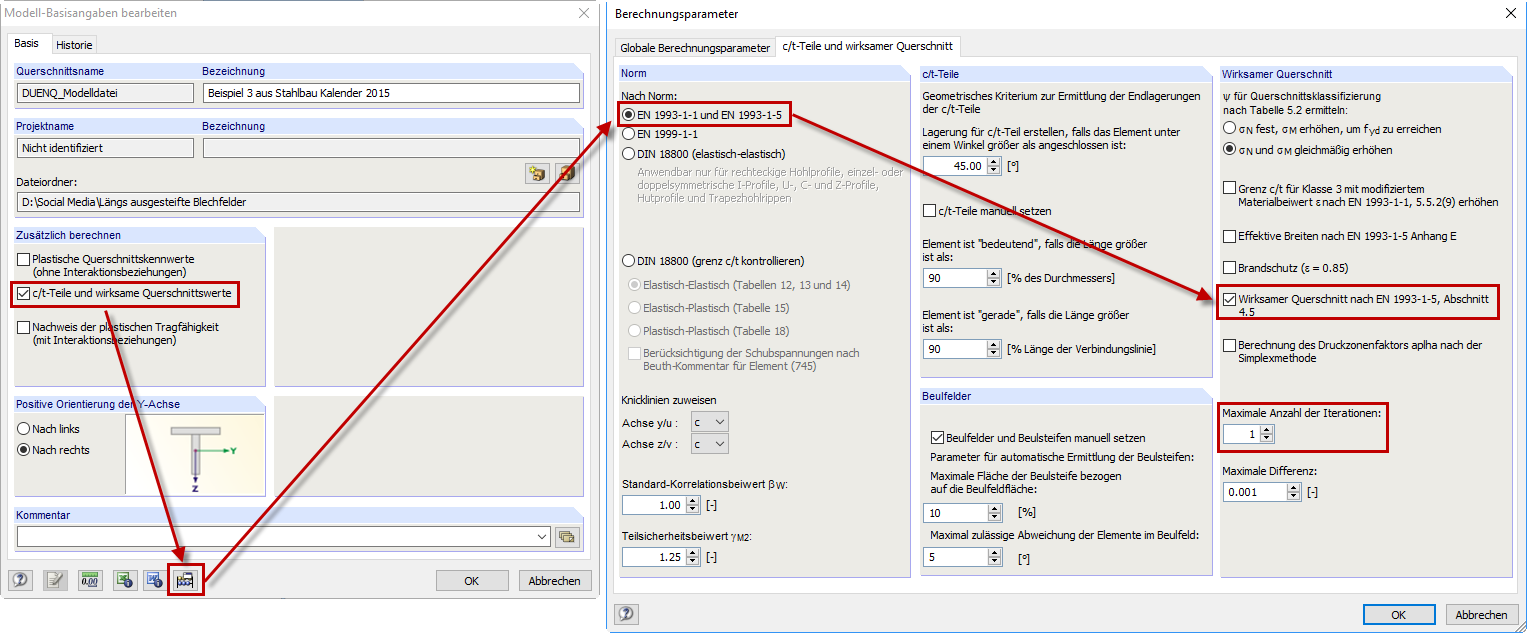Expand the Kommentar combo box dropdown
This screenshot has height=635, width=1530.
541,538
